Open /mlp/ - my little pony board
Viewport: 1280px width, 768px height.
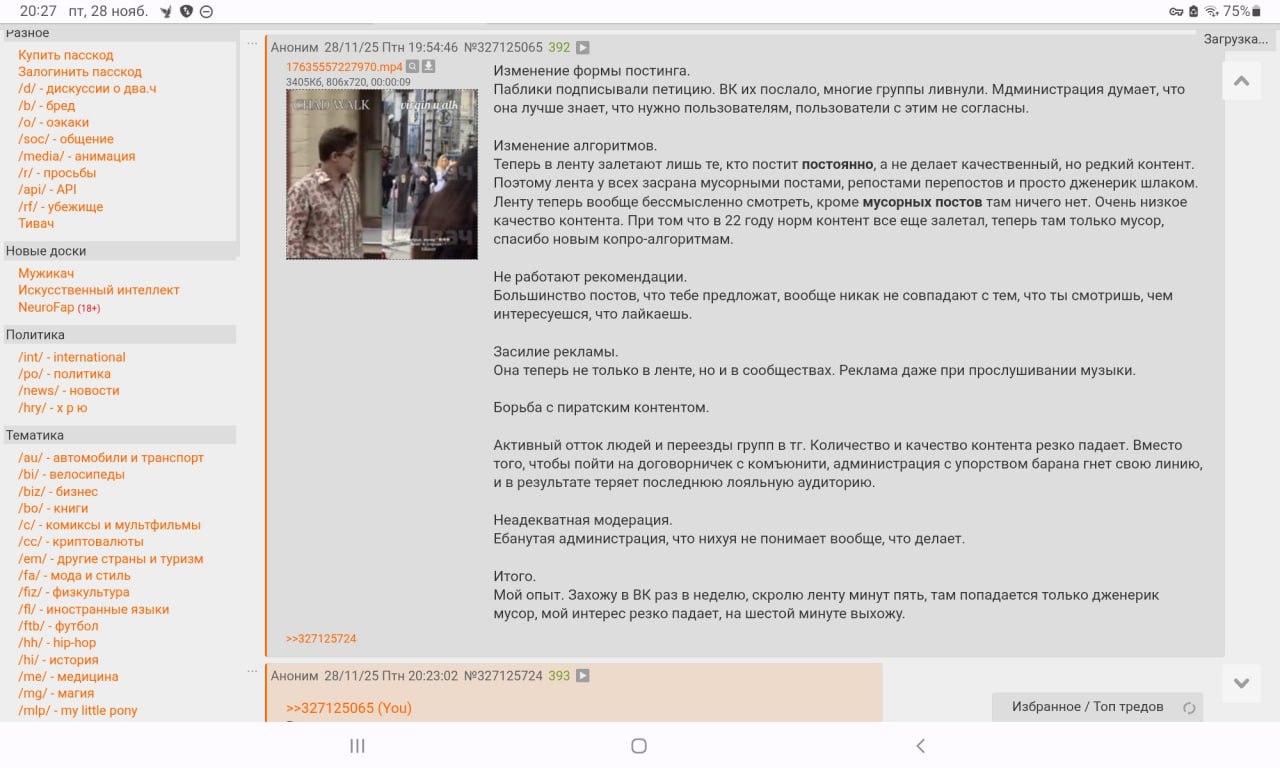pos(78,711)
